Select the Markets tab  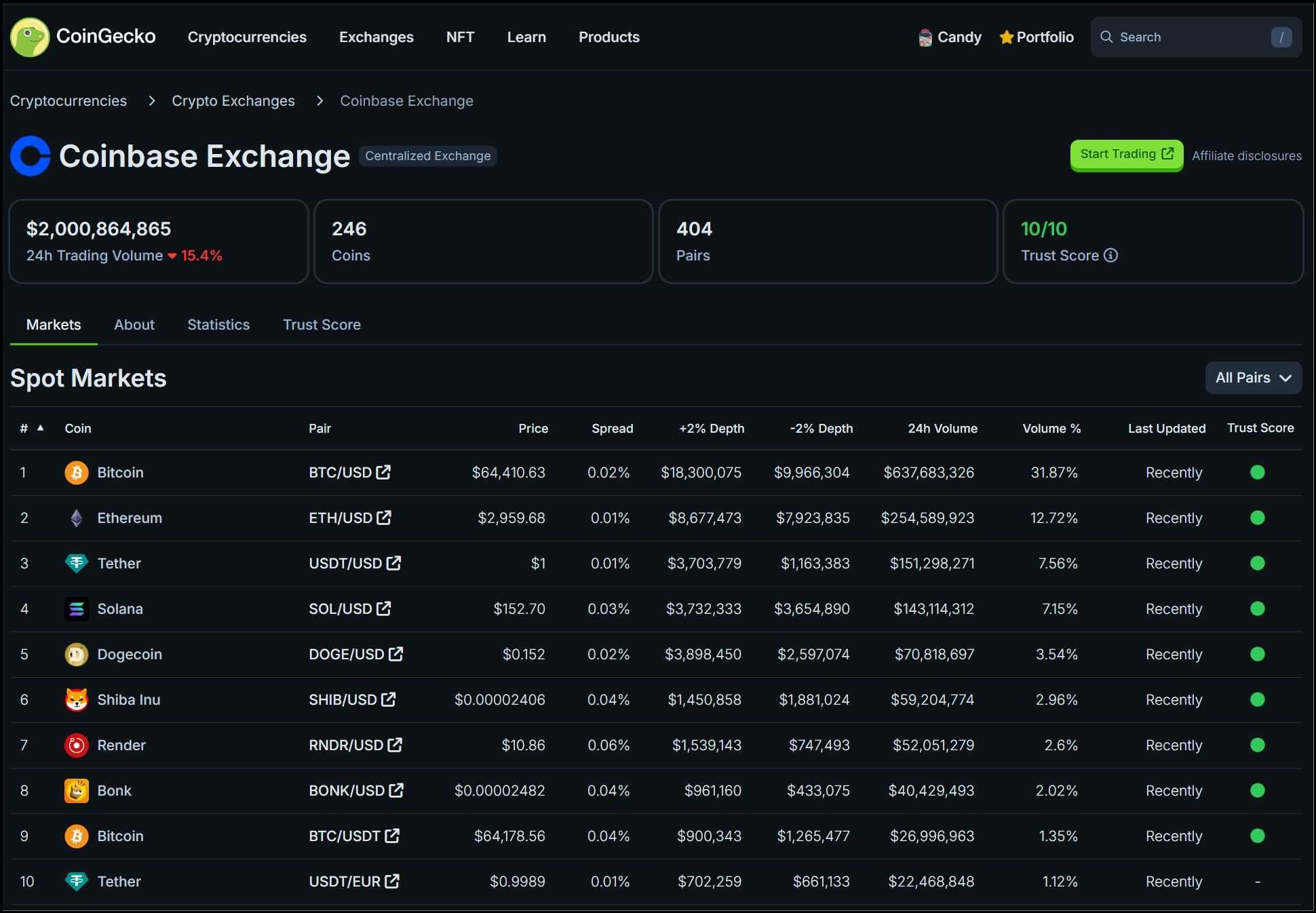[54, 325]
